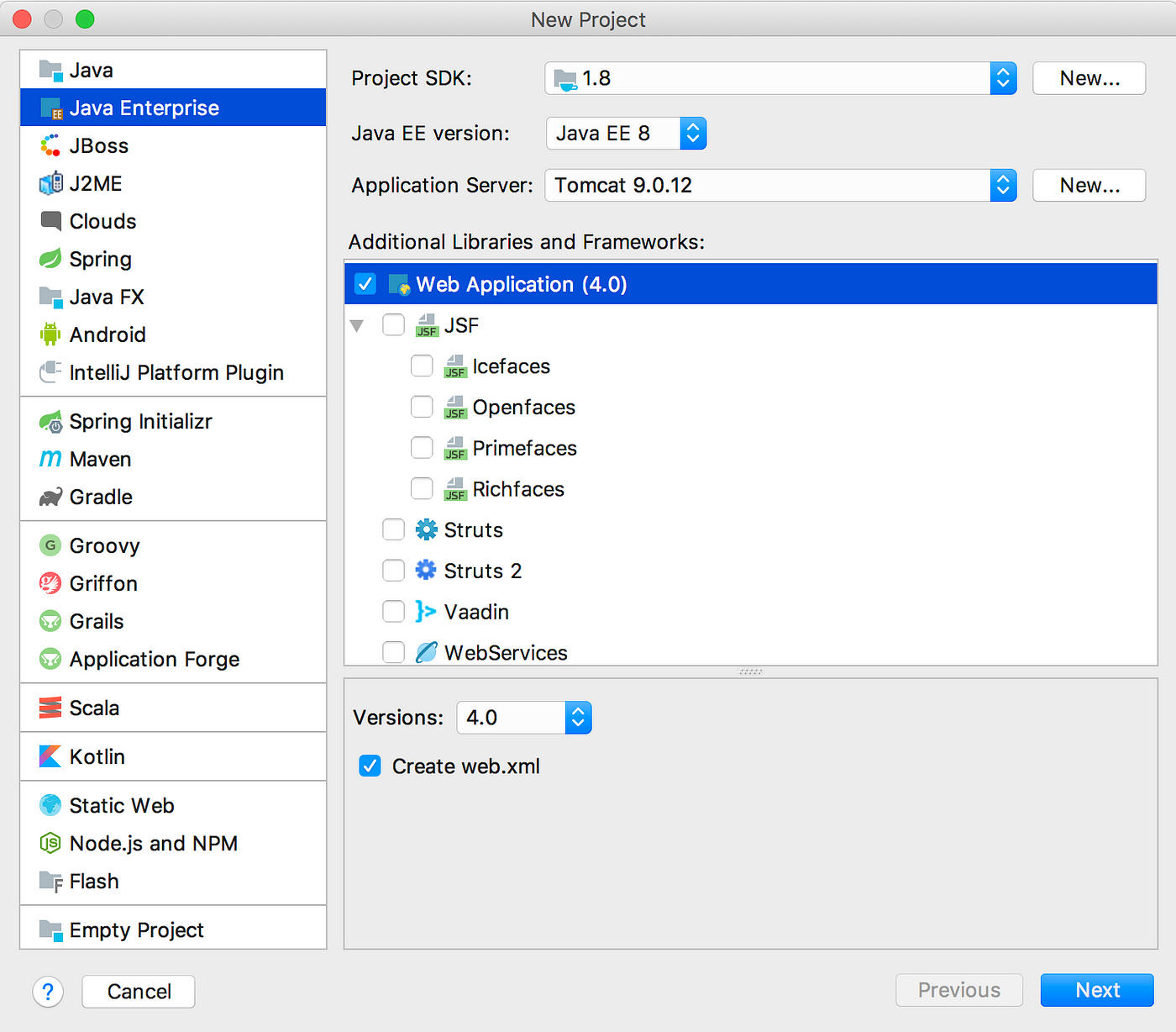Viewport: 1176px width, 1032px height.
Task: Enable the Primefaces checkbox
Action: pyautogui.click(x=422, y=448)
